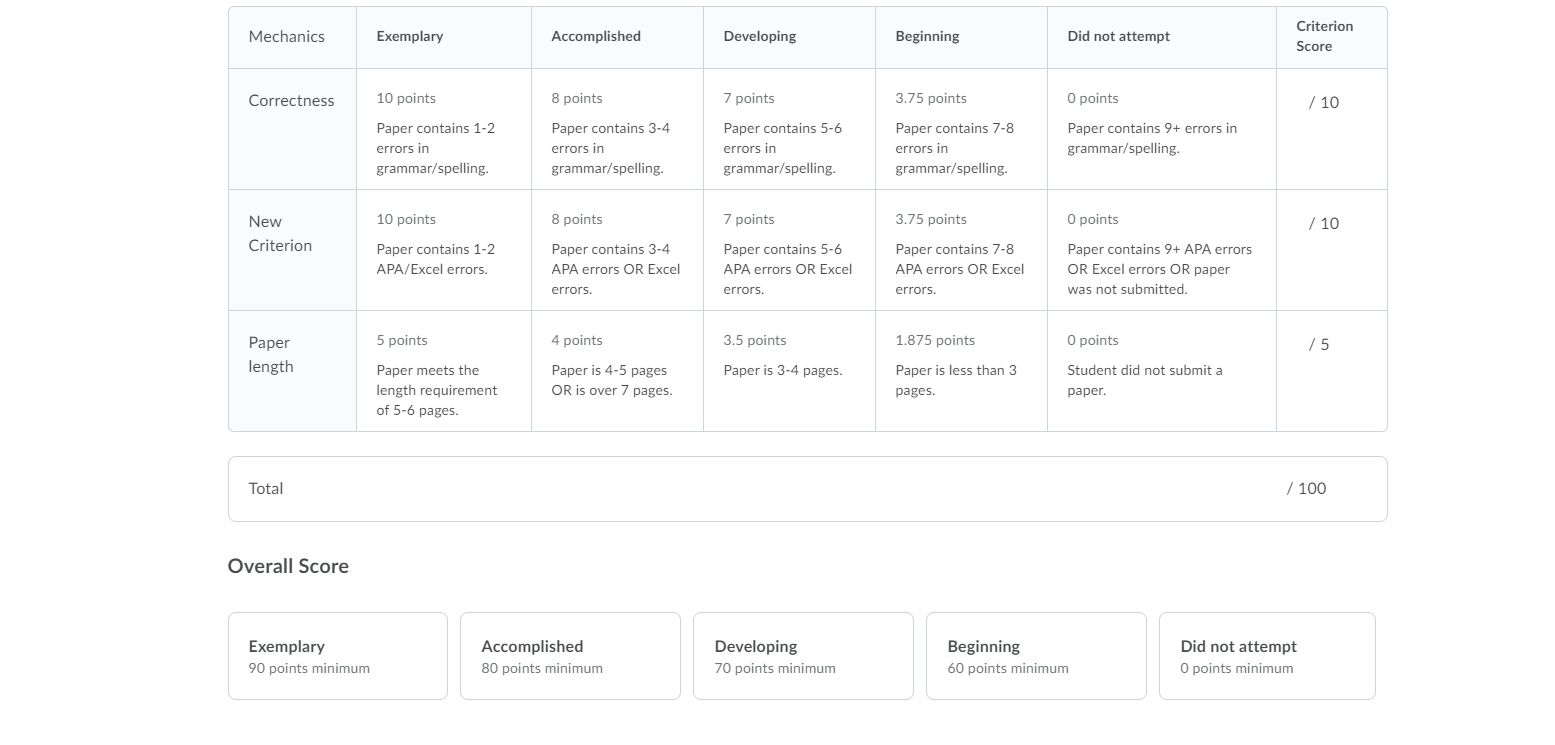Select Beginning level for New Criterion

coord(961,250)
